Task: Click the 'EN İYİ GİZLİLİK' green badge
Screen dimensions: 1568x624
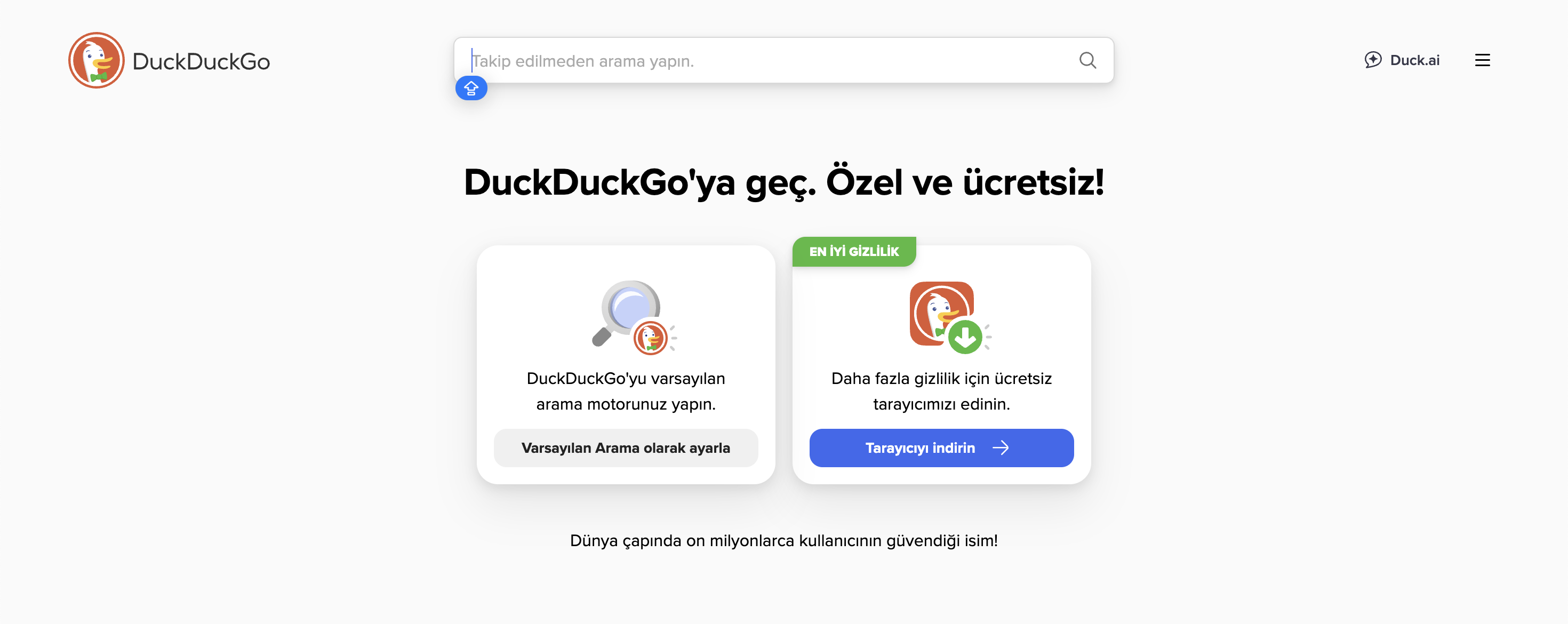Action: click(854, 251)
